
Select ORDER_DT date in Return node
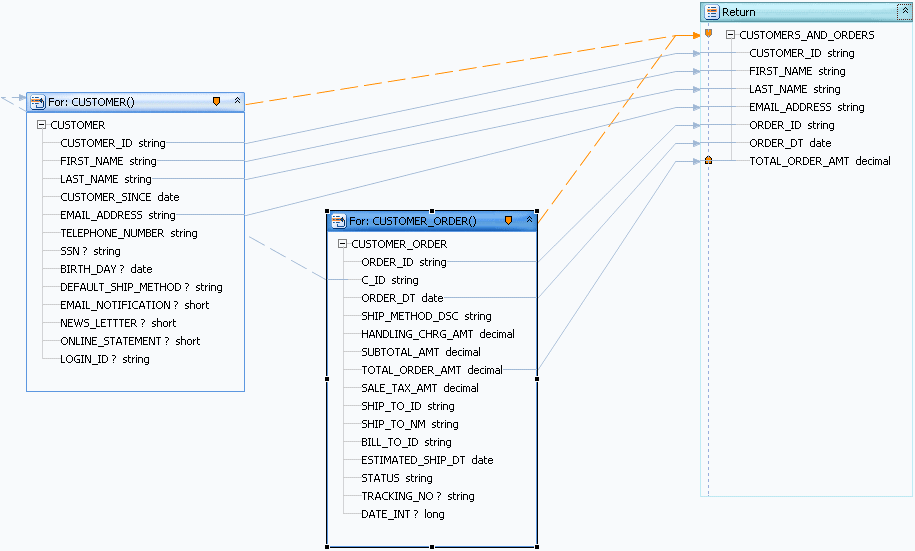790,144
